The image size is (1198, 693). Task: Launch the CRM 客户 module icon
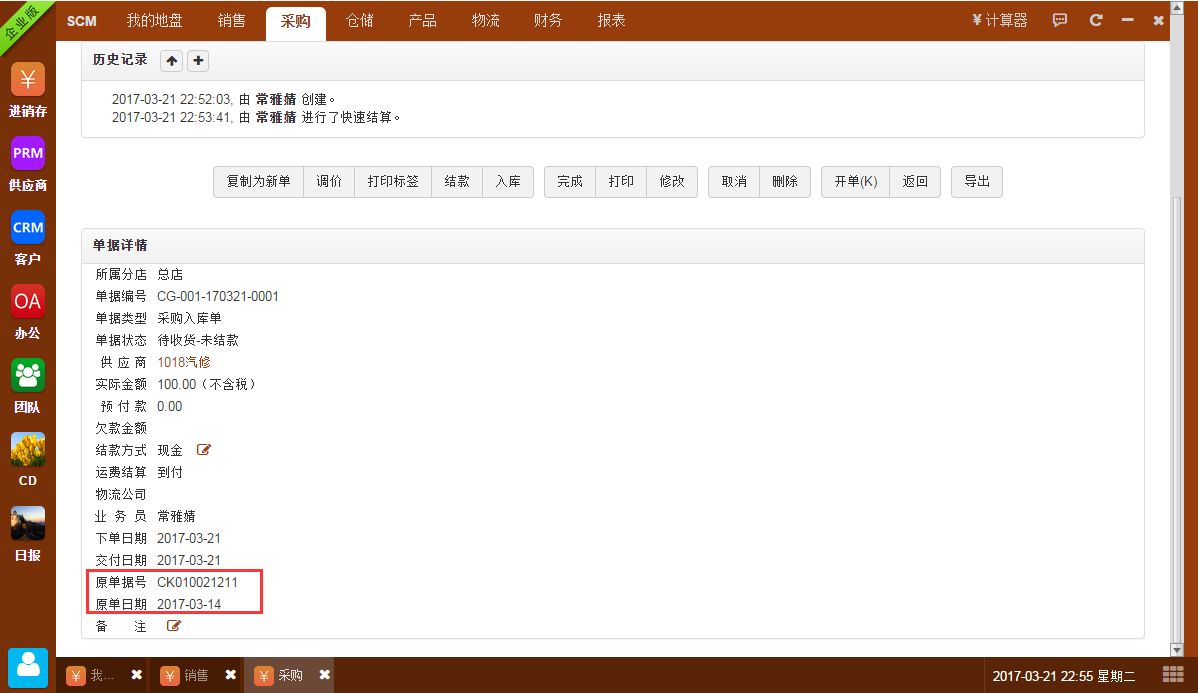28,228
